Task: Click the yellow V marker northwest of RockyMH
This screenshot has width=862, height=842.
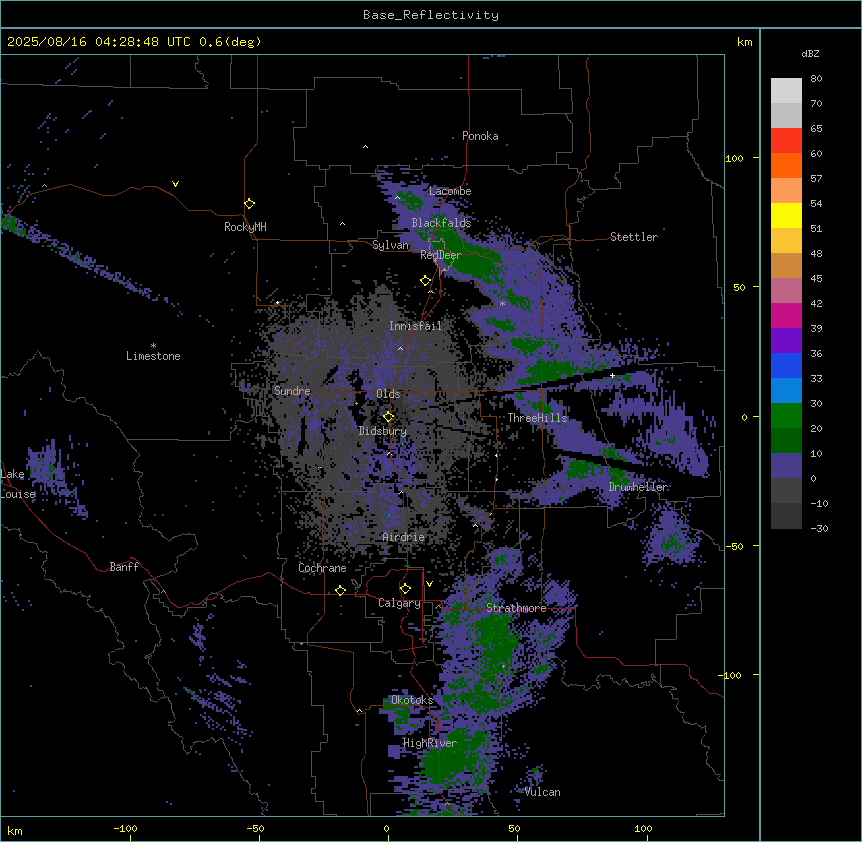Action: [175, 184]
